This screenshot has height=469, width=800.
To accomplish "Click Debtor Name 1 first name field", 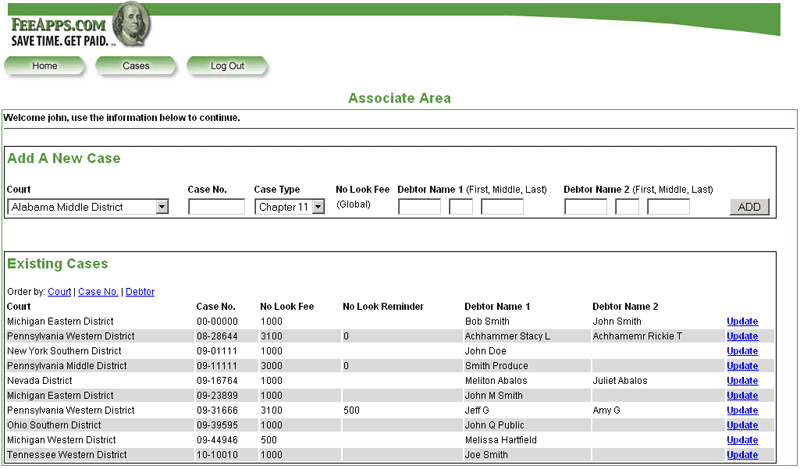I will click(x=419, y=207).
